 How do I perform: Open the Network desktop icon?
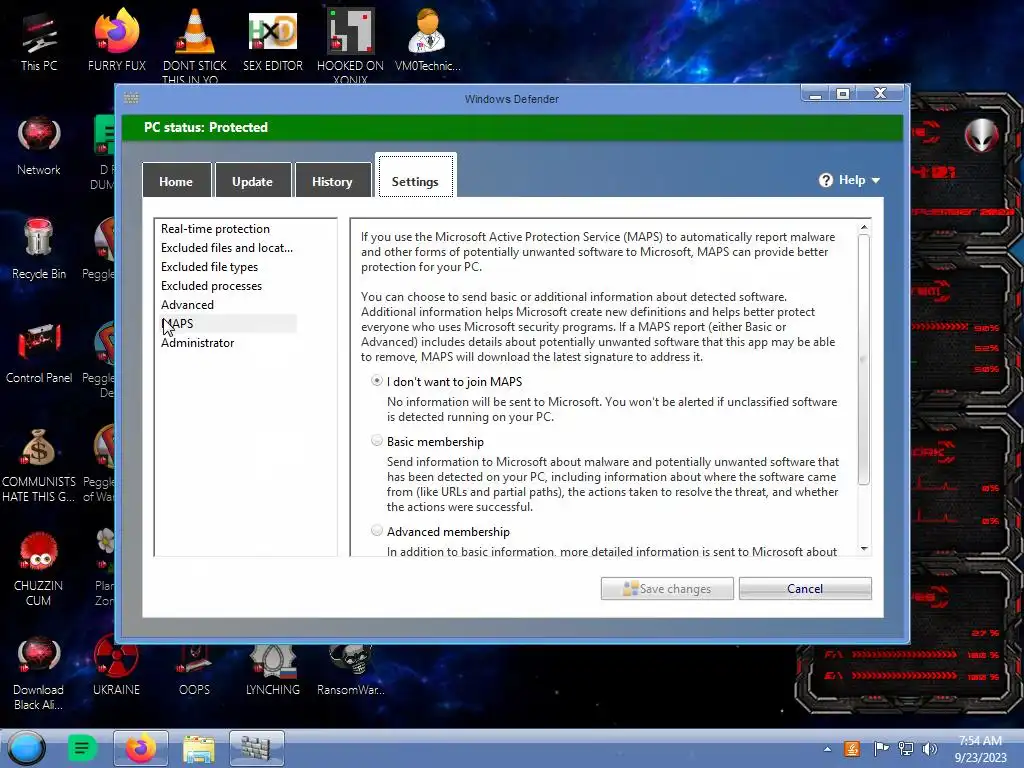click(x=39, y=145)
